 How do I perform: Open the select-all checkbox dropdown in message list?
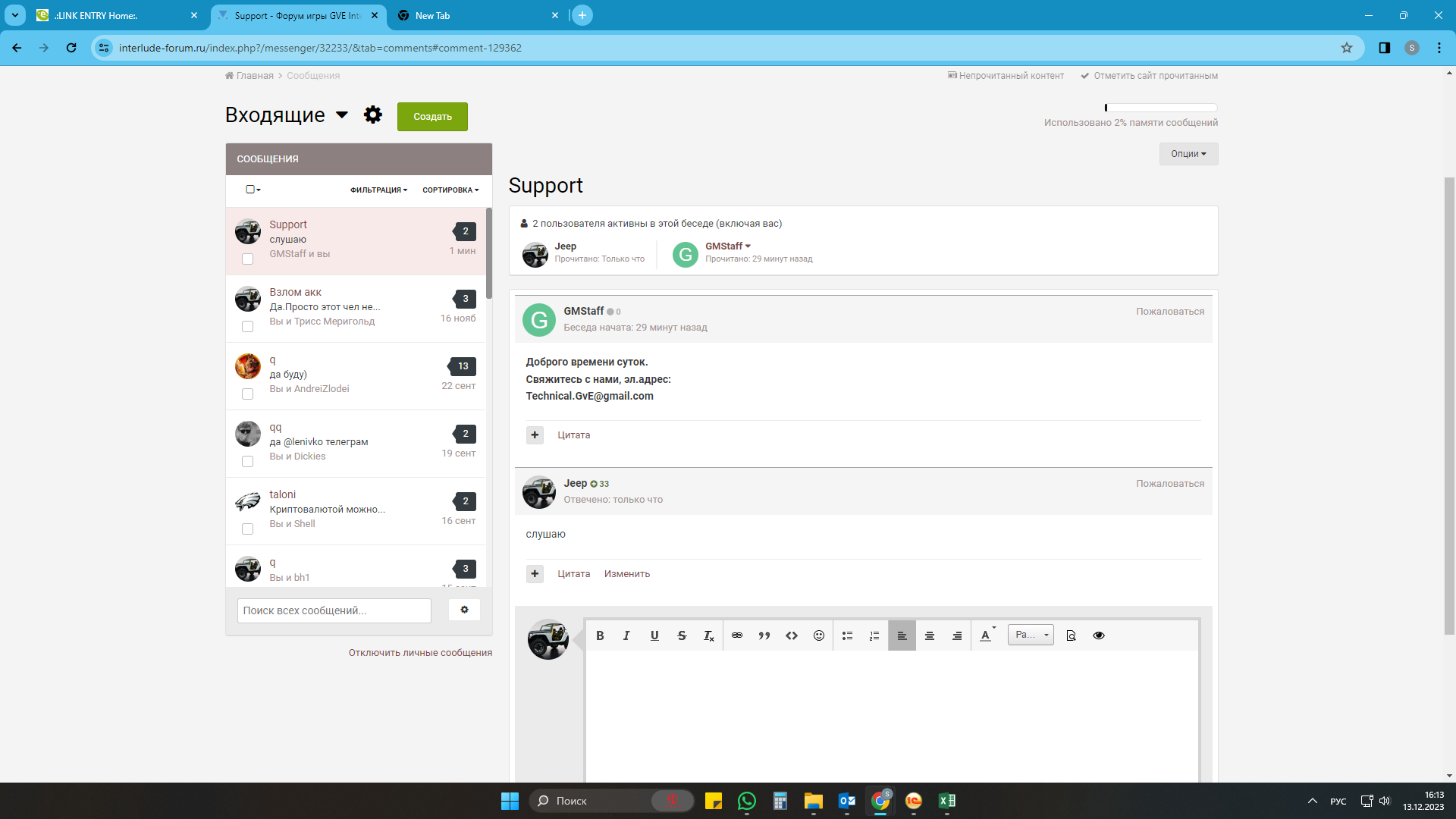coord(253,190)
